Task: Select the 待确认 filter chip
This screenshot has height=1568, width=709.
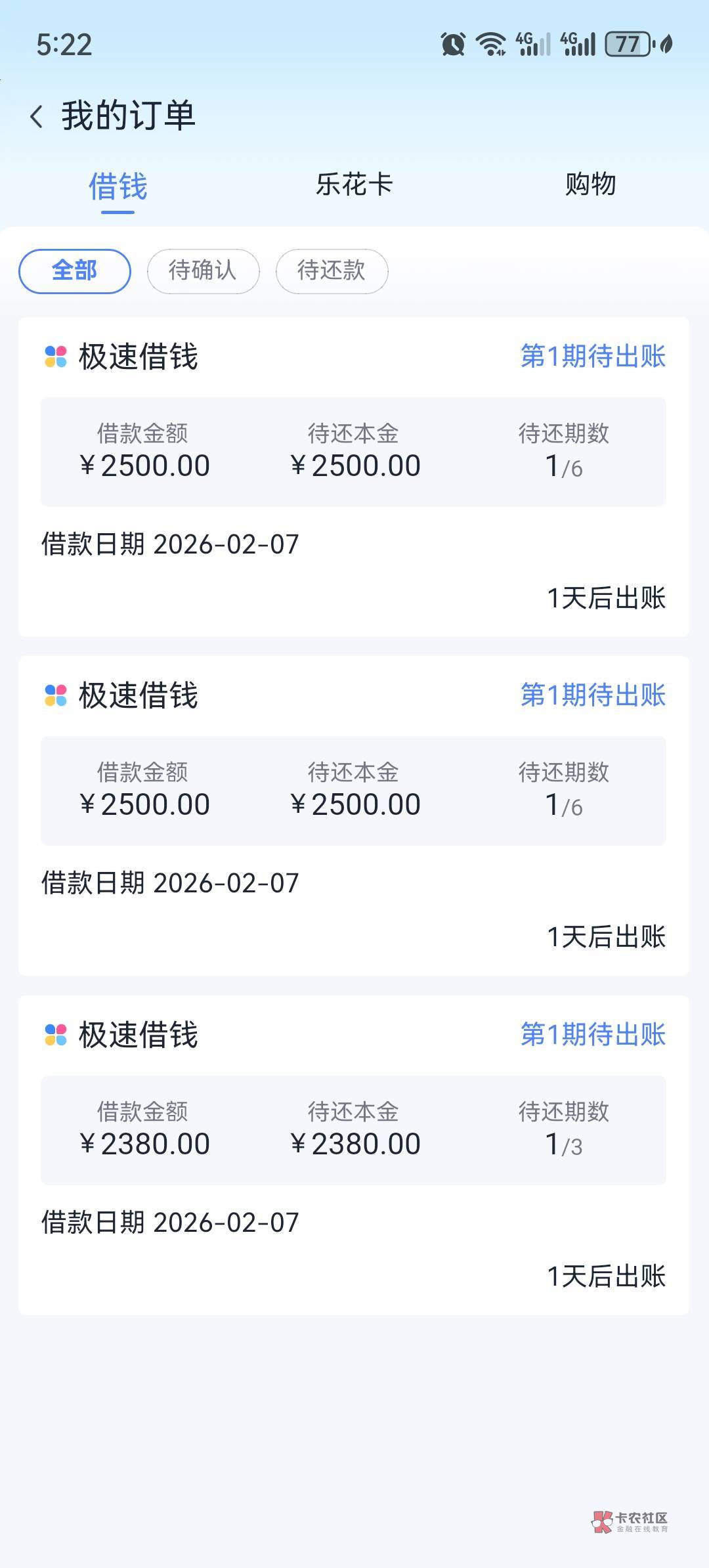Action: [203, 271]
